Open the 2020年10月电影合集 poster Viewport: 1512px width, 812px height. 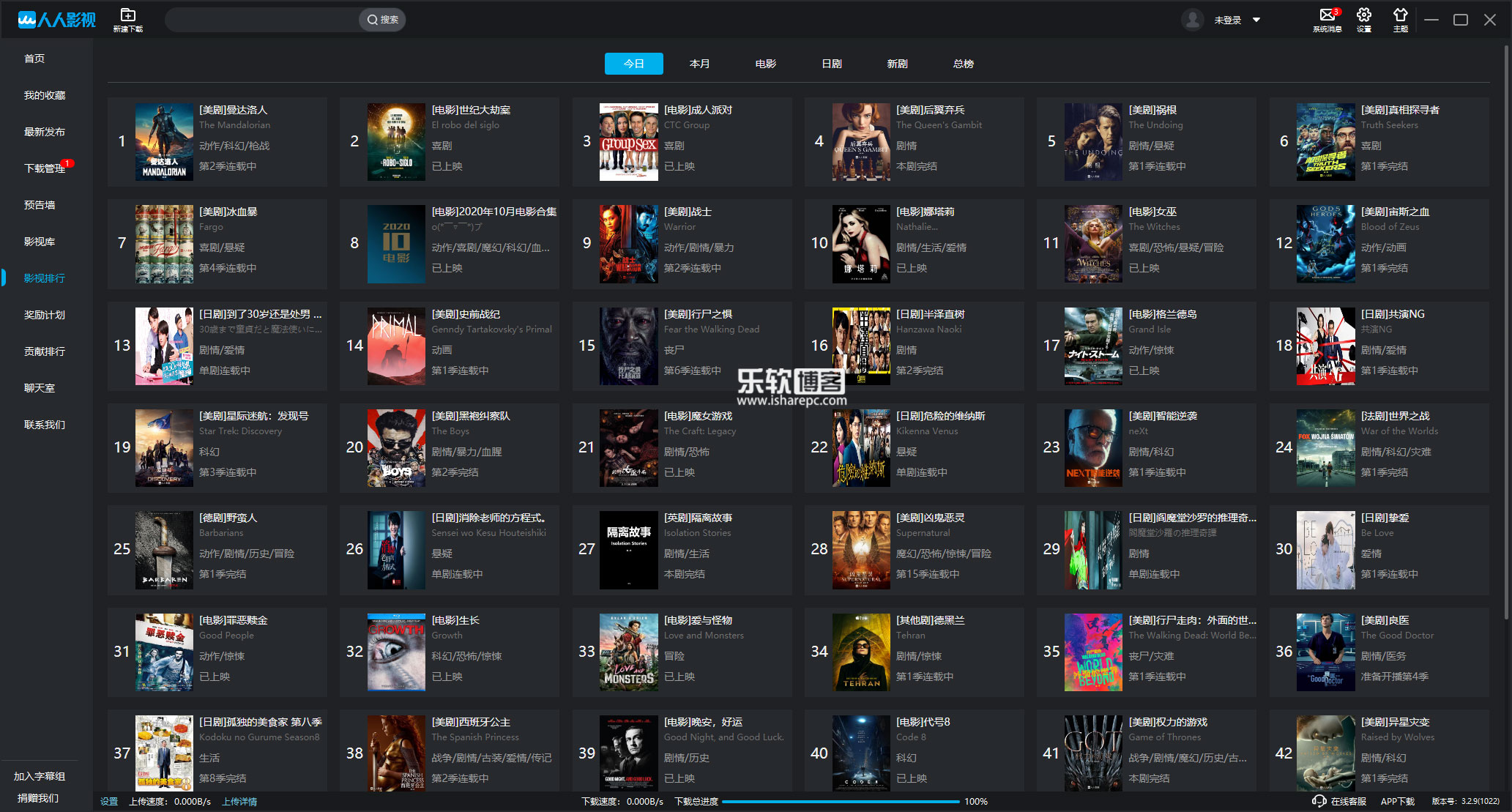point(396,244)
